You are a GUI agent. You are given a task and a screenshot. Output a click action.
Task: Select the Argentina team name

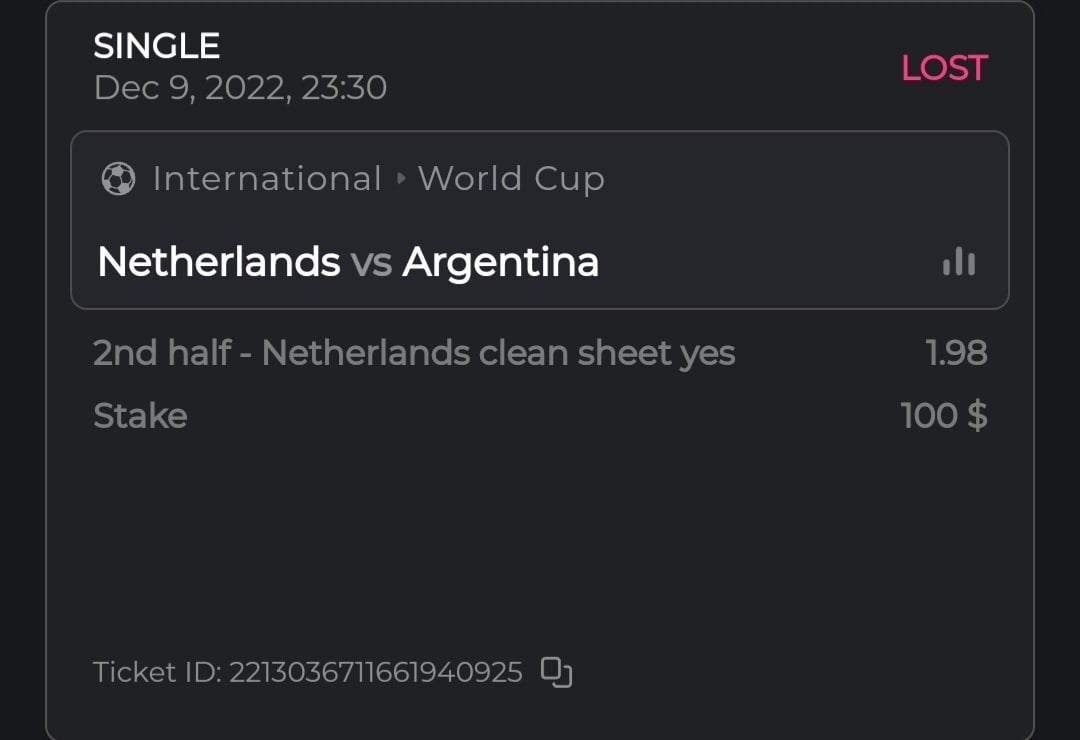[500, 262]
